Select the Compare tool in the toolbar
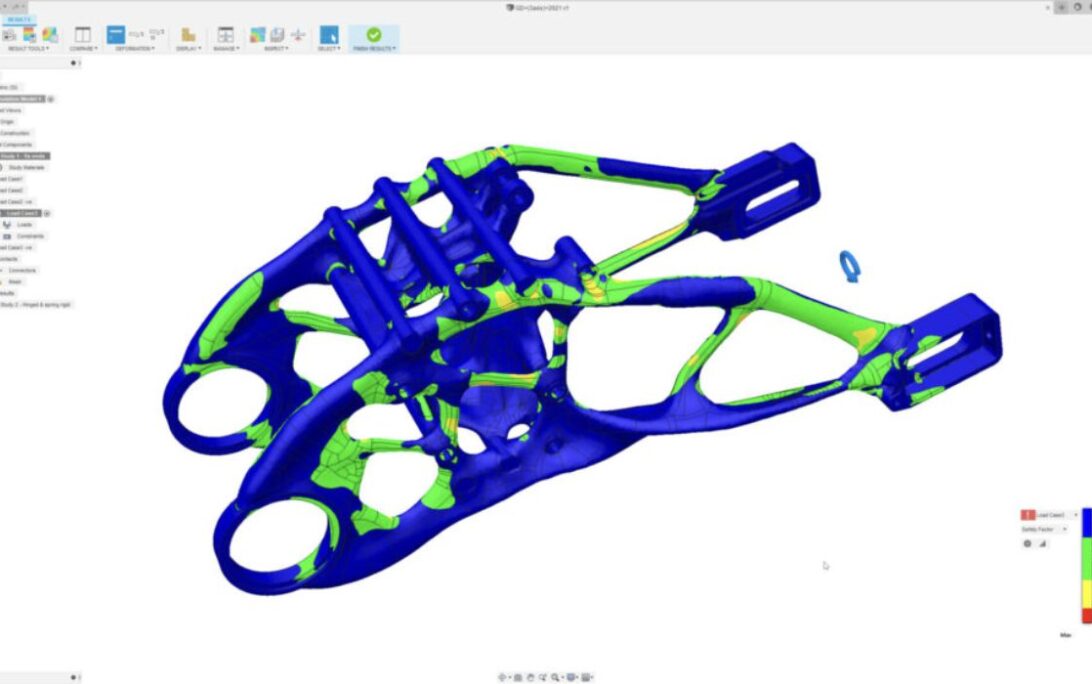Image resolution: width=1092 pixels, height=684 pixels. click(x=83, y=33)
